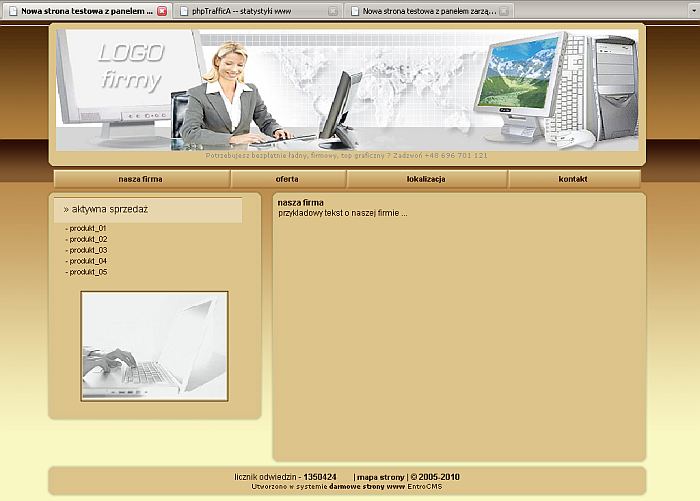Click the laptop keyboard thumbnail image

[x=154, y=346]
